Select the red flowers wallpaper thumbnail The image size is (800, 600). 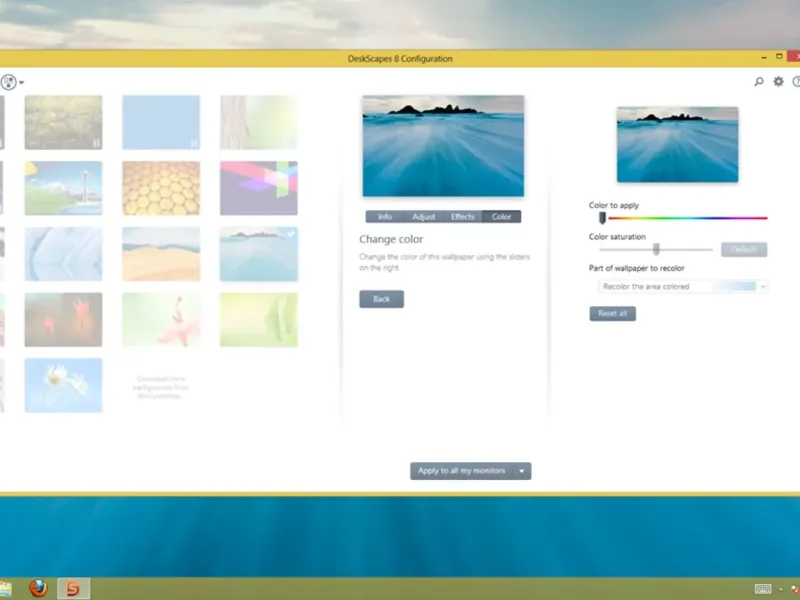pos(63,320)
